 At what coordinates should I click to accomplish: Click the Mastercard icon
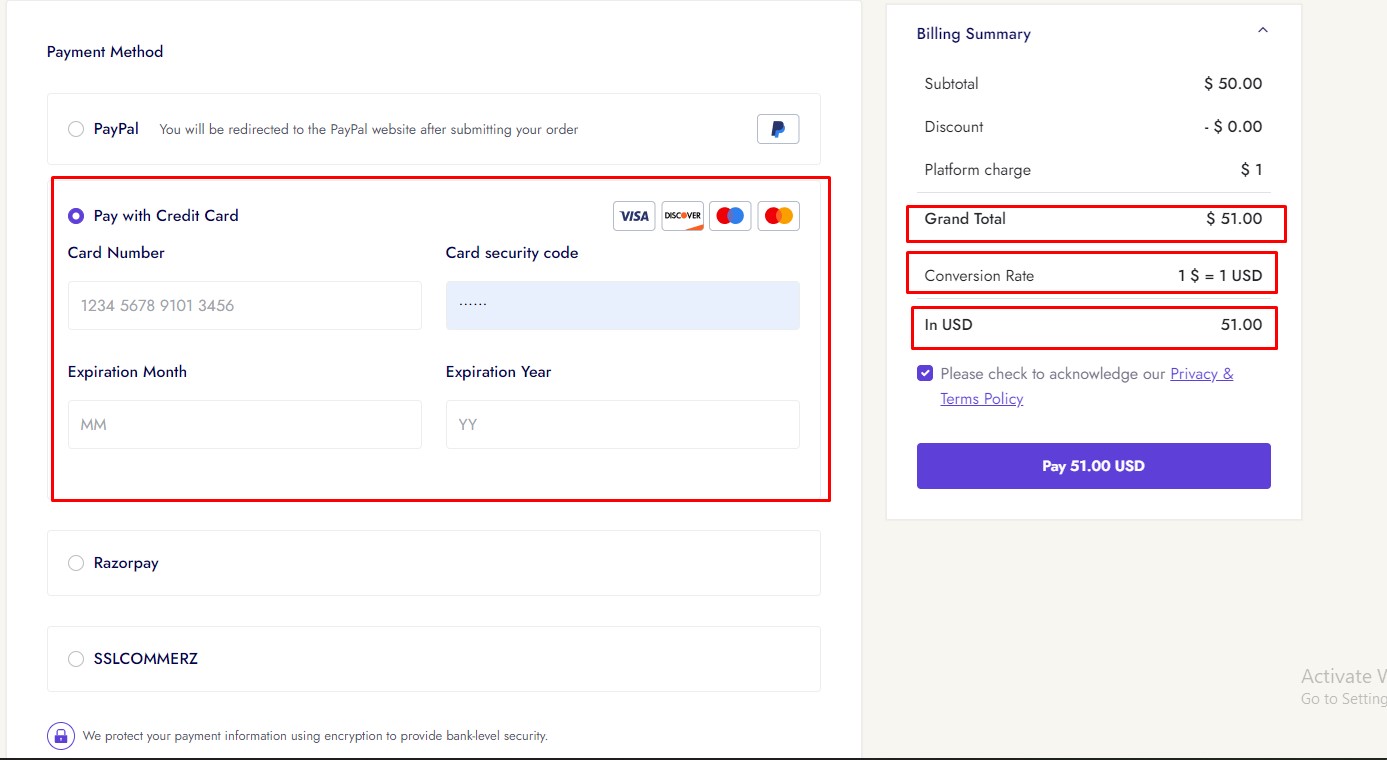(x=778, y=216)
